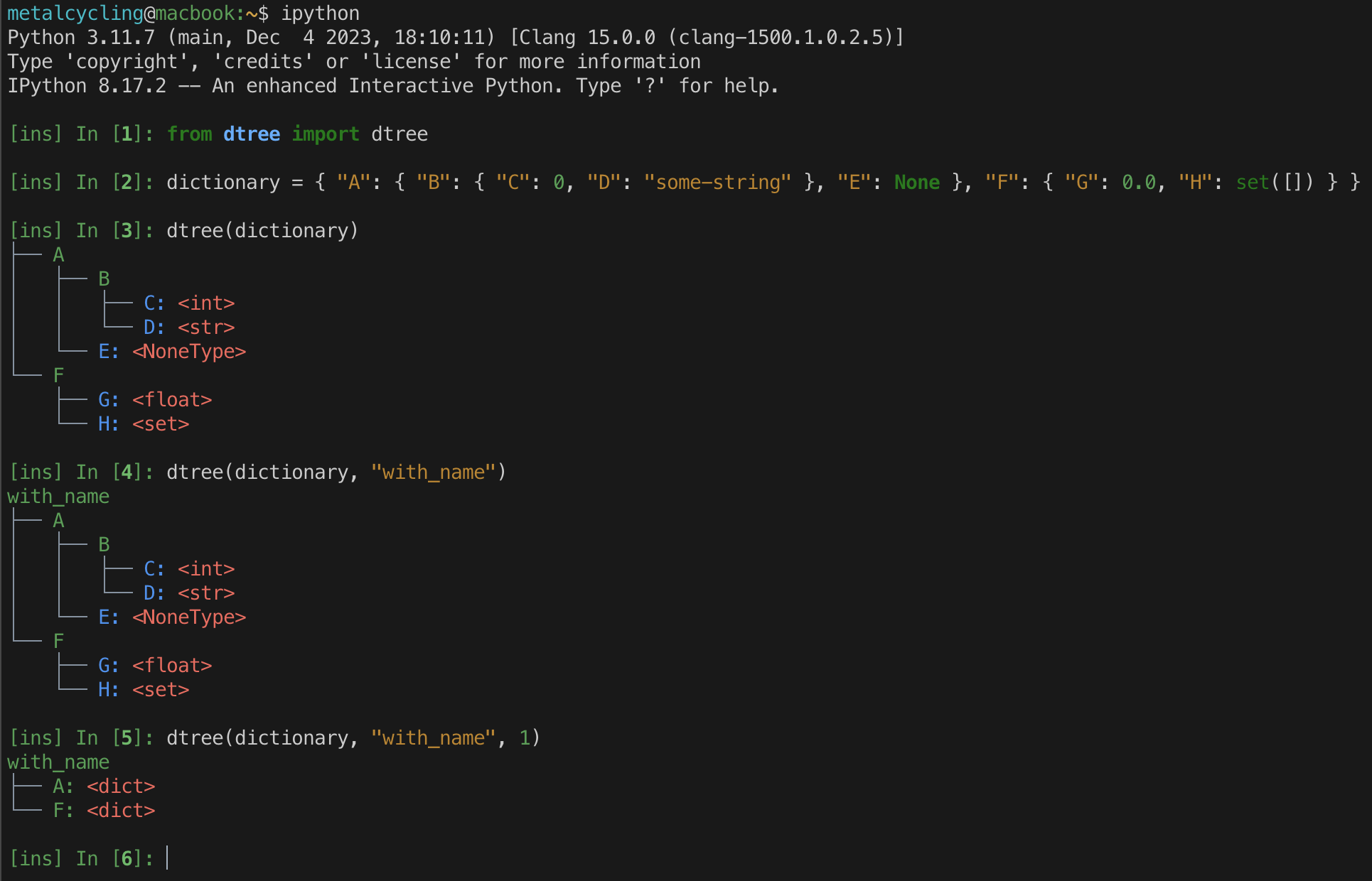Click the [ins] indicator next to In [5]
This screenshot has width=1372, height=881.
pos(35,737)
